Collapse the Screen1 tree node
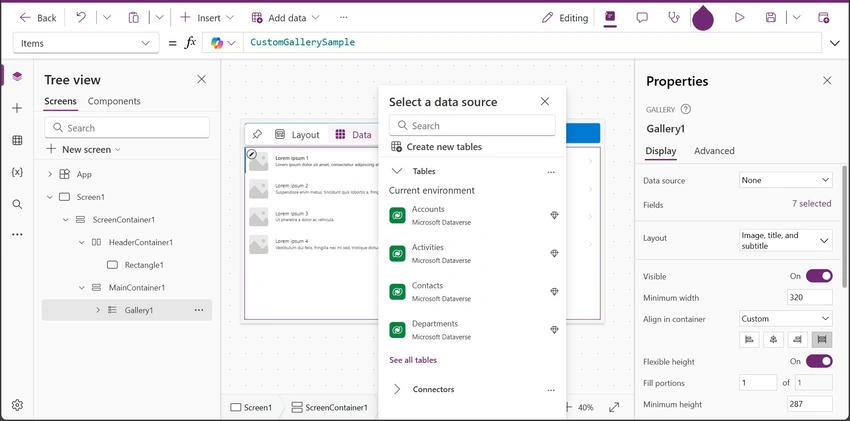This screenshot has height=421, width=850. [x=50, y=197]
